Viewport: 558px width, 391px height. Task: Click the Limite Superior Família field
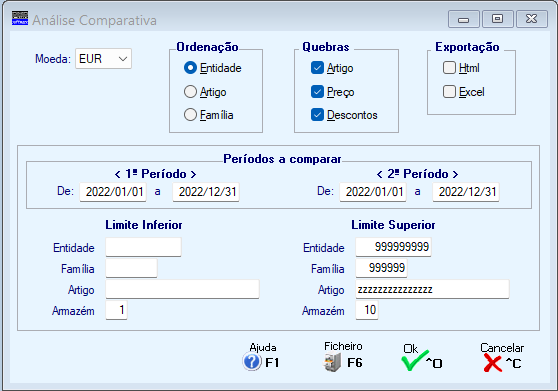tap(381, 268)
